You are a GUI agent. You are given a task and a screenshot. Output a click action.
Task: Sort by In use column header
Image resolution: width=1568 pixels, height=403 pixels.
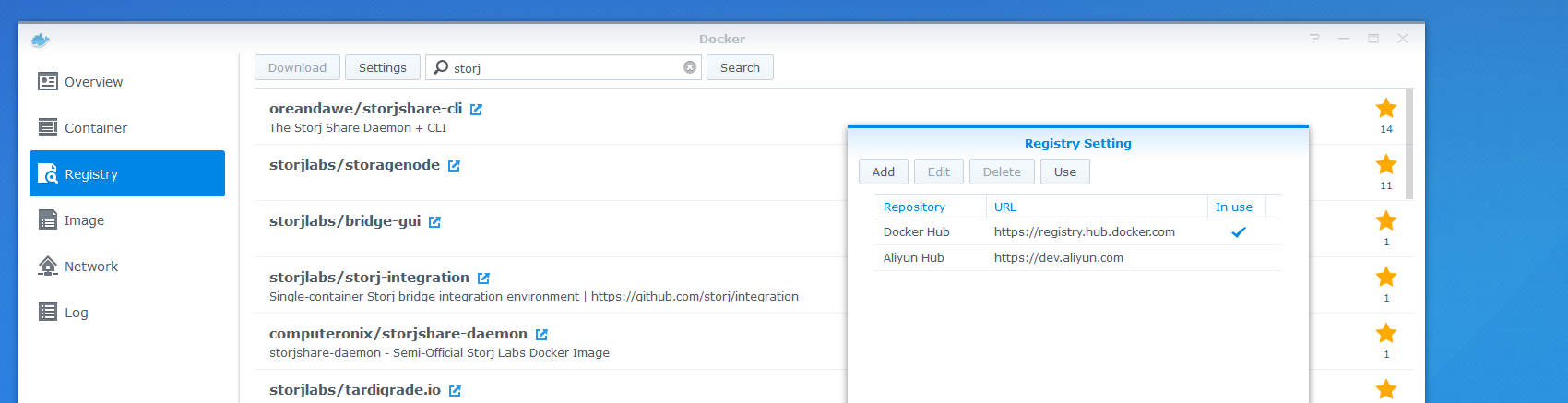[x=1237, y=207]
